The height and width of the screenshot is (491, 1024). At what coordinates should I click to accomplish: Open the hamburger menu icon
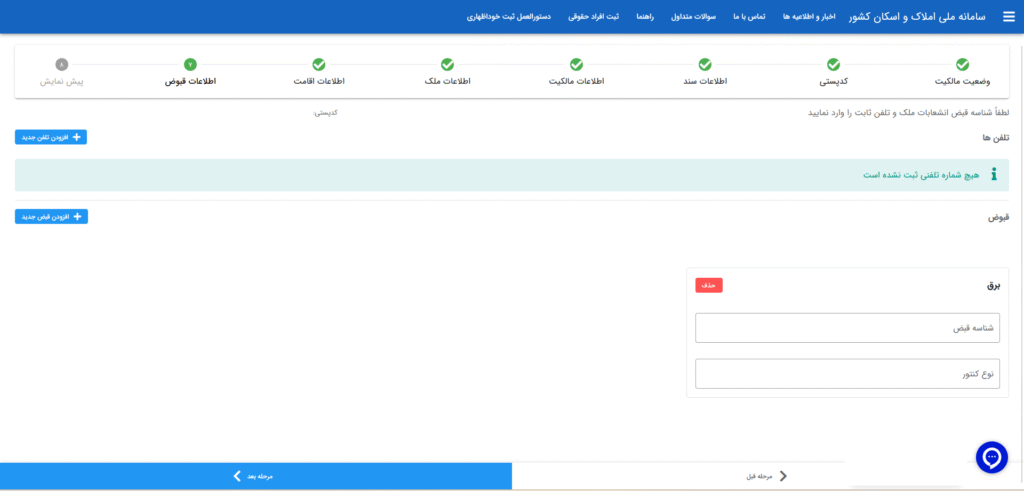click(x=1008, y=17)
